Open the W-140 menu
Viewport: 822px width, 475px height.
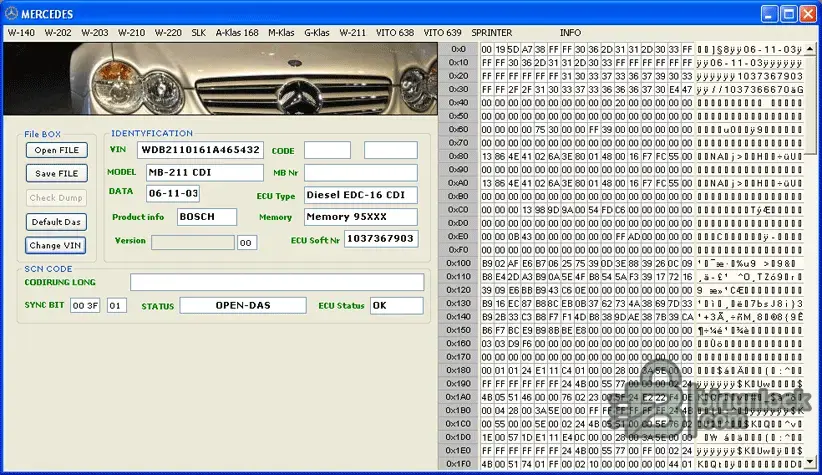click(21, 33)
